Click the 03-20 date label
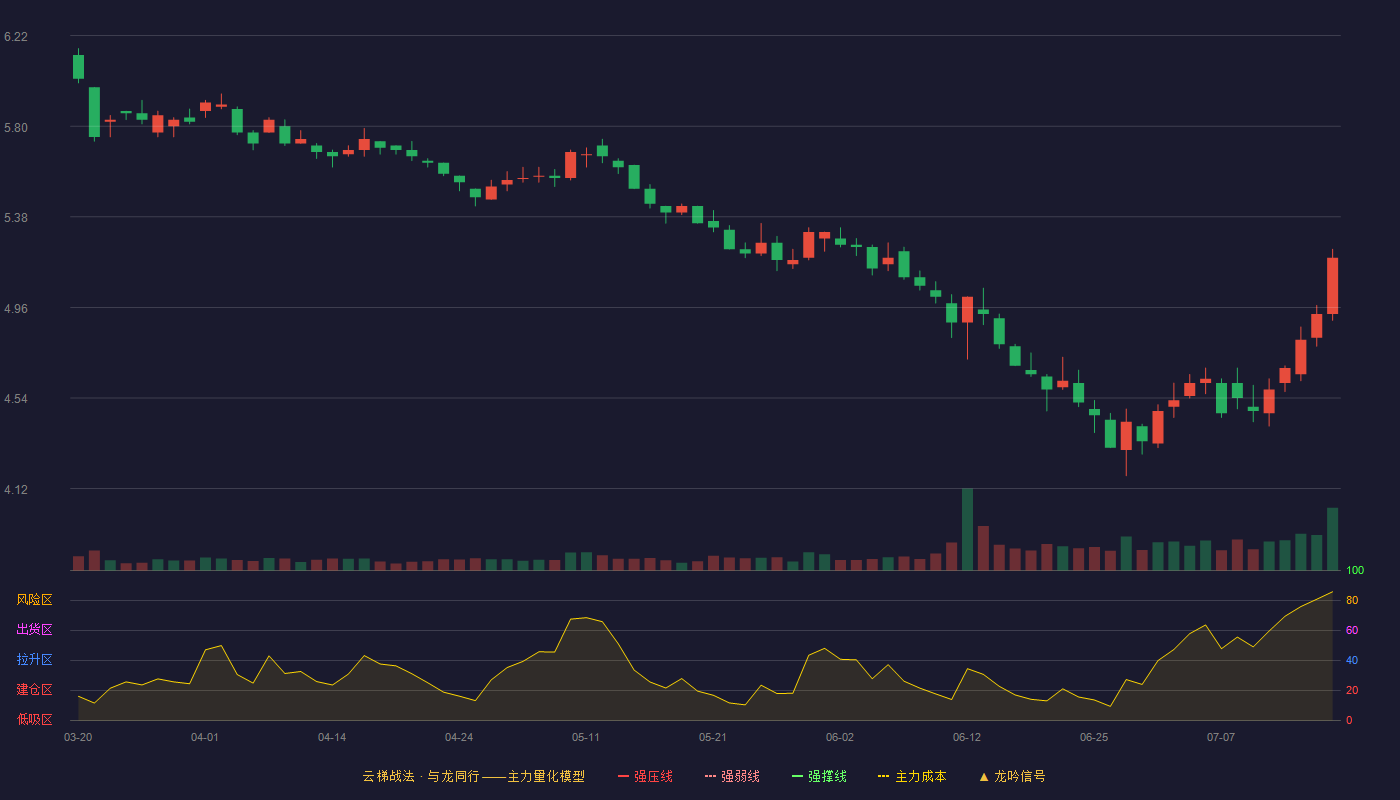Viewport: 1400px width, 800px height. pyautogui.click(x=78, y=737)
